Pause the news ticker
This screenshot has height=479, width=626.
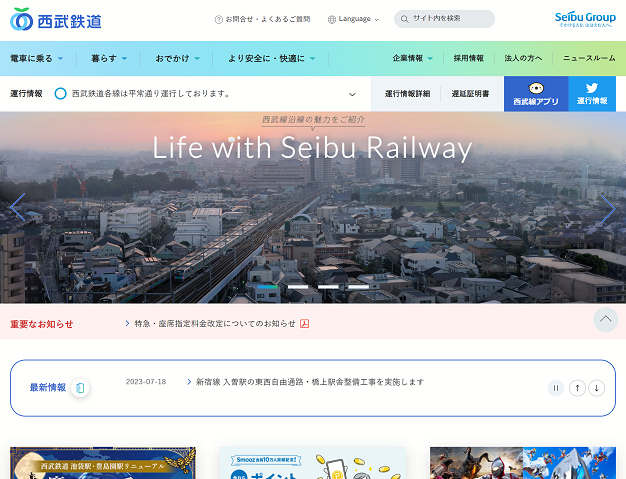pyautogui.click(x=556, y=388)
